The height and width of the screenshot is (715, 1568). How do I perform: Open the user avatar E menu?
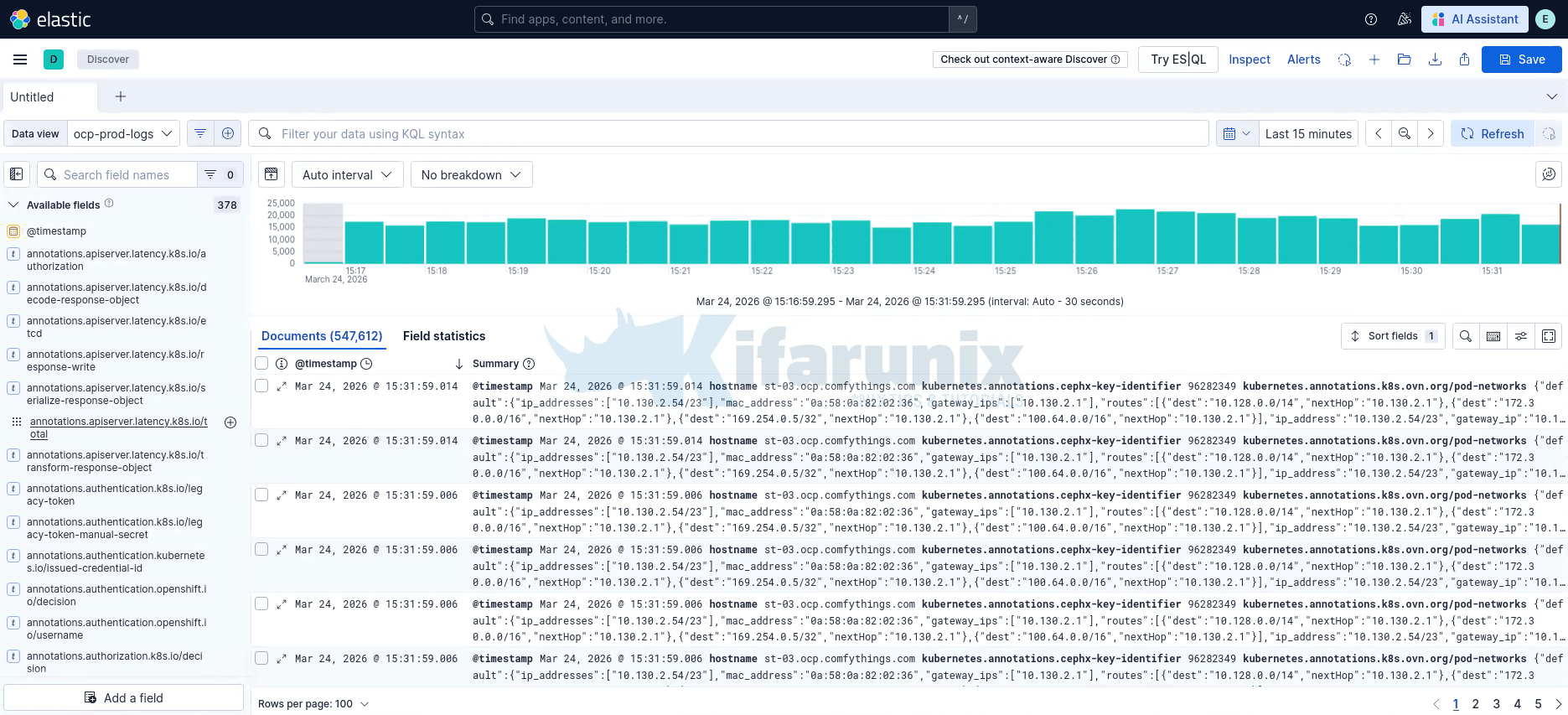click(1545, 19)
